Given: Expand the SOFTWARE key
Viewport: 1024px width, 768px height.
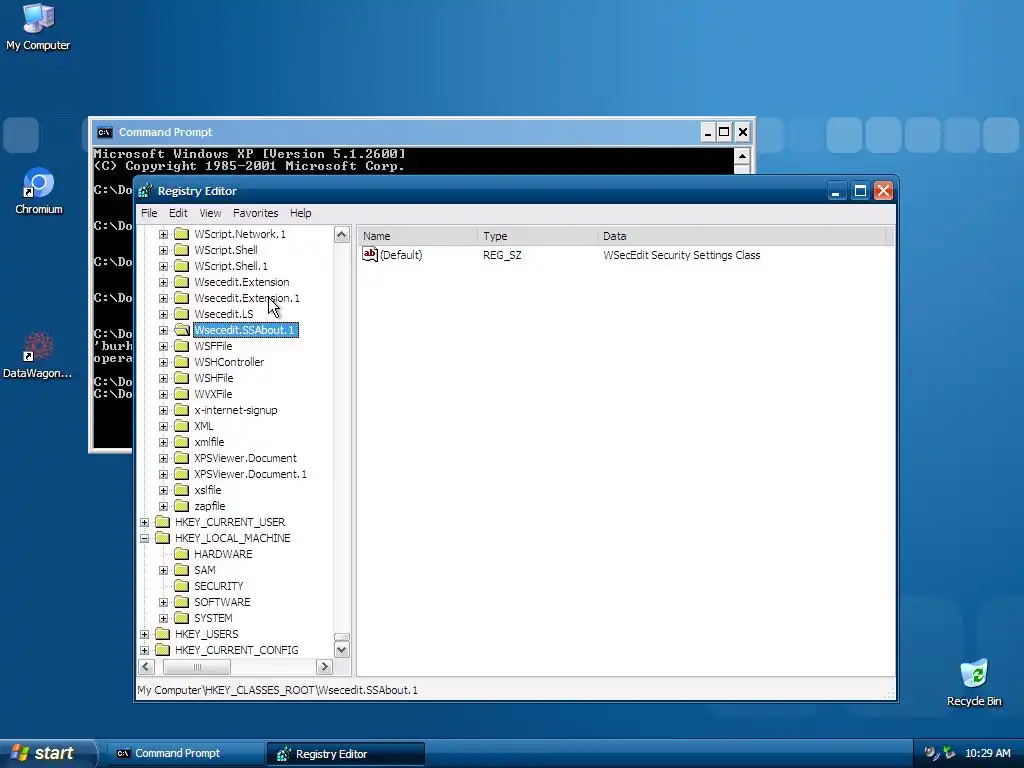Looking at the screenshot, I should click(163, 602).
